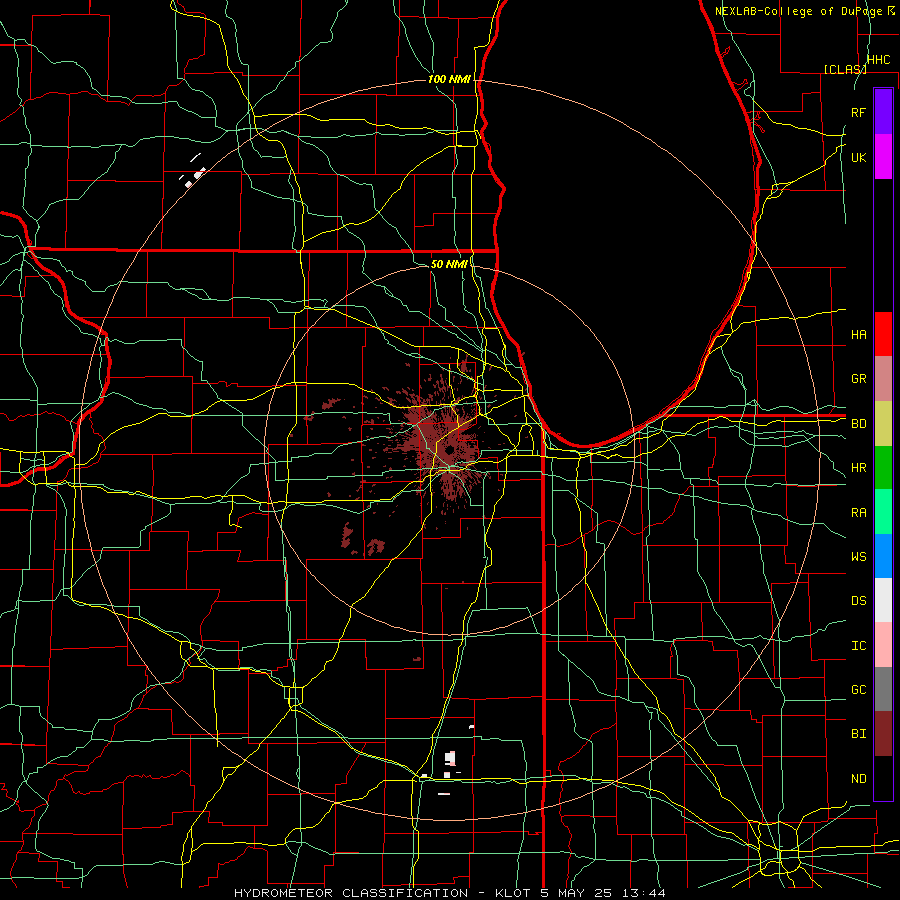Image resolution: width=900 pixels, height=900 pixels.
Task: Click the ND legend label
Action: point(858,779)
